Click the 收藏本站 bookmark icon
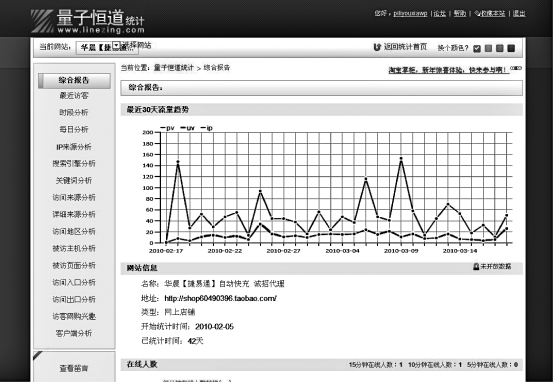The image size is (553, 382). point(478,13)
